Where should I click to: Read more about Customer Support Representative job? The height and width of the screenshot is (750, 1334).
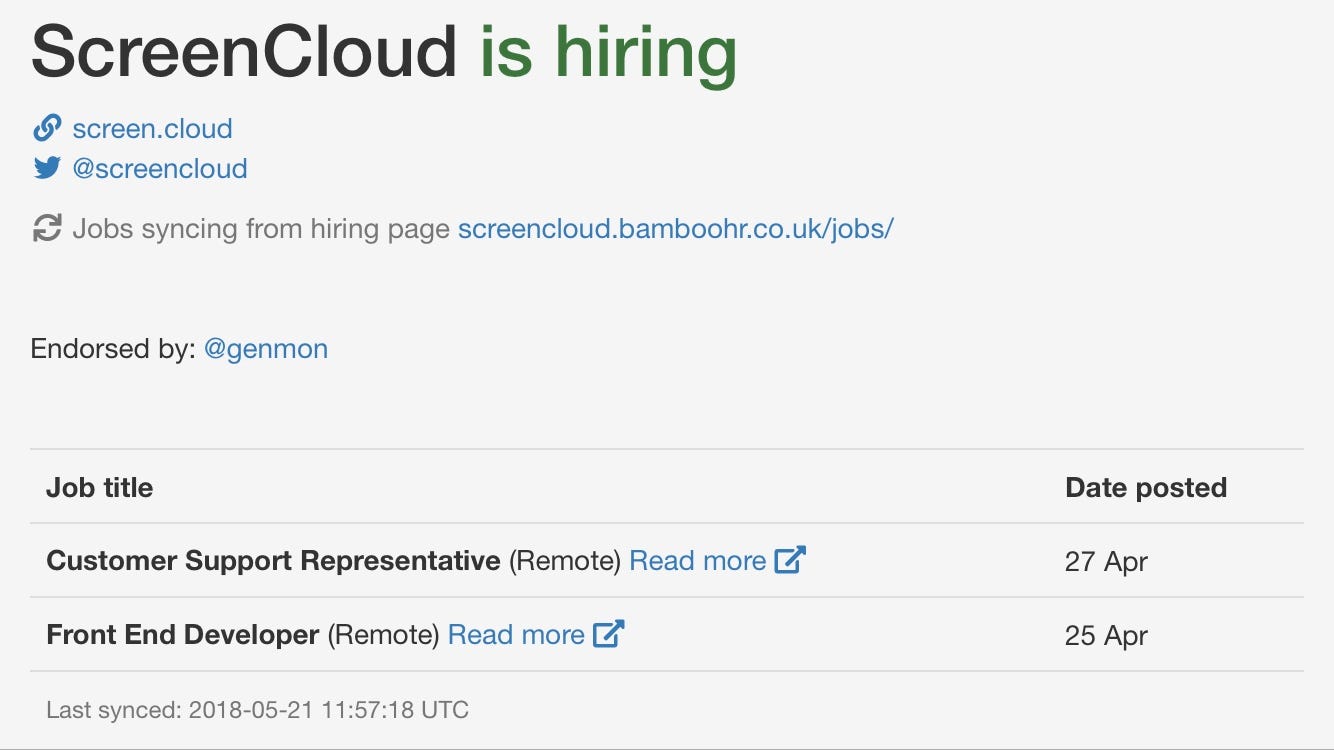pyautogui.click(x=698, y=560)
